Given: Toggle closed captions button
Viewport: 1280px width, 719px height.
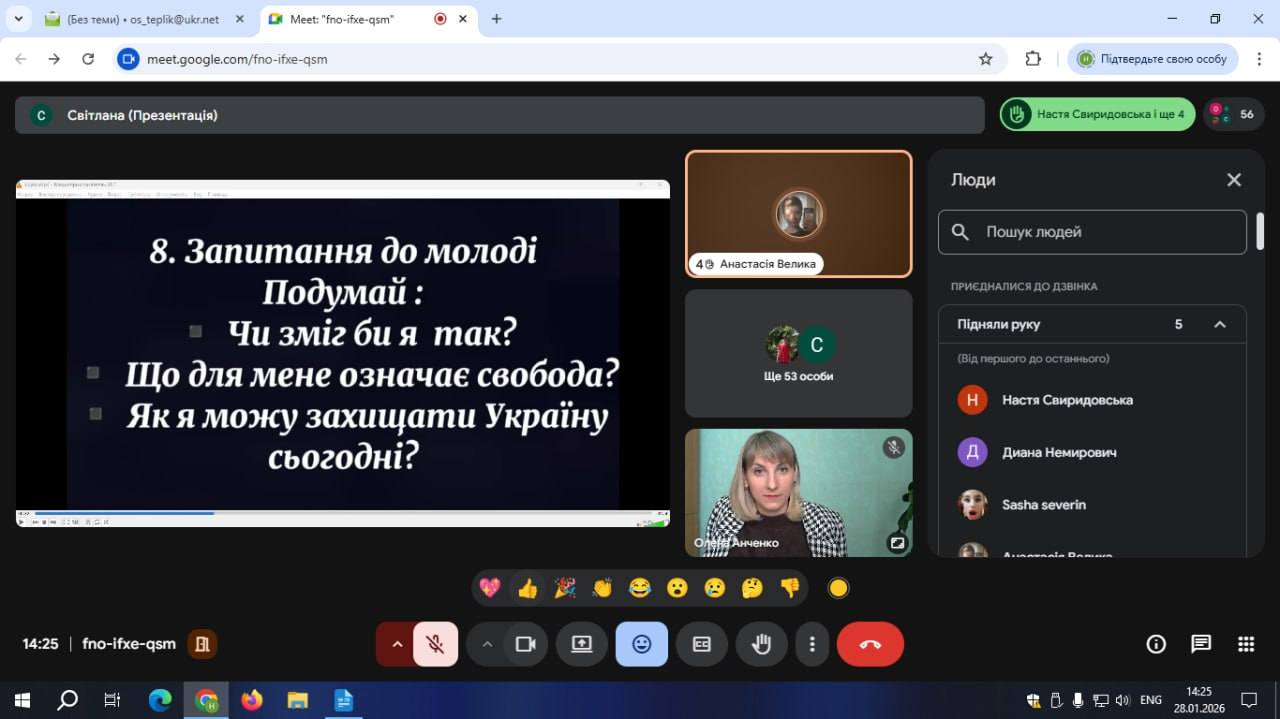Looking at the screenshot, I should coord(702,644).
